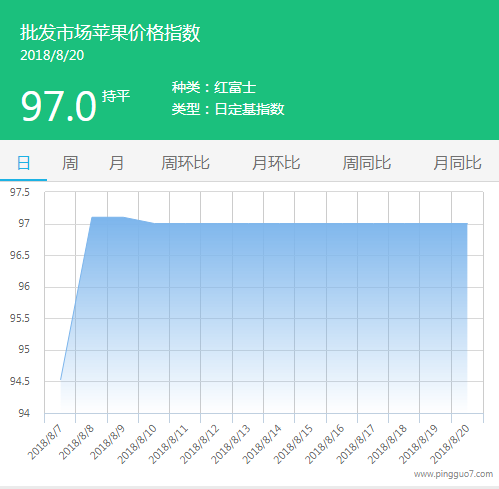Click the 持平 status label
Image resolution: width=499 pixels, height=489 pixels.
click(116, 96)
